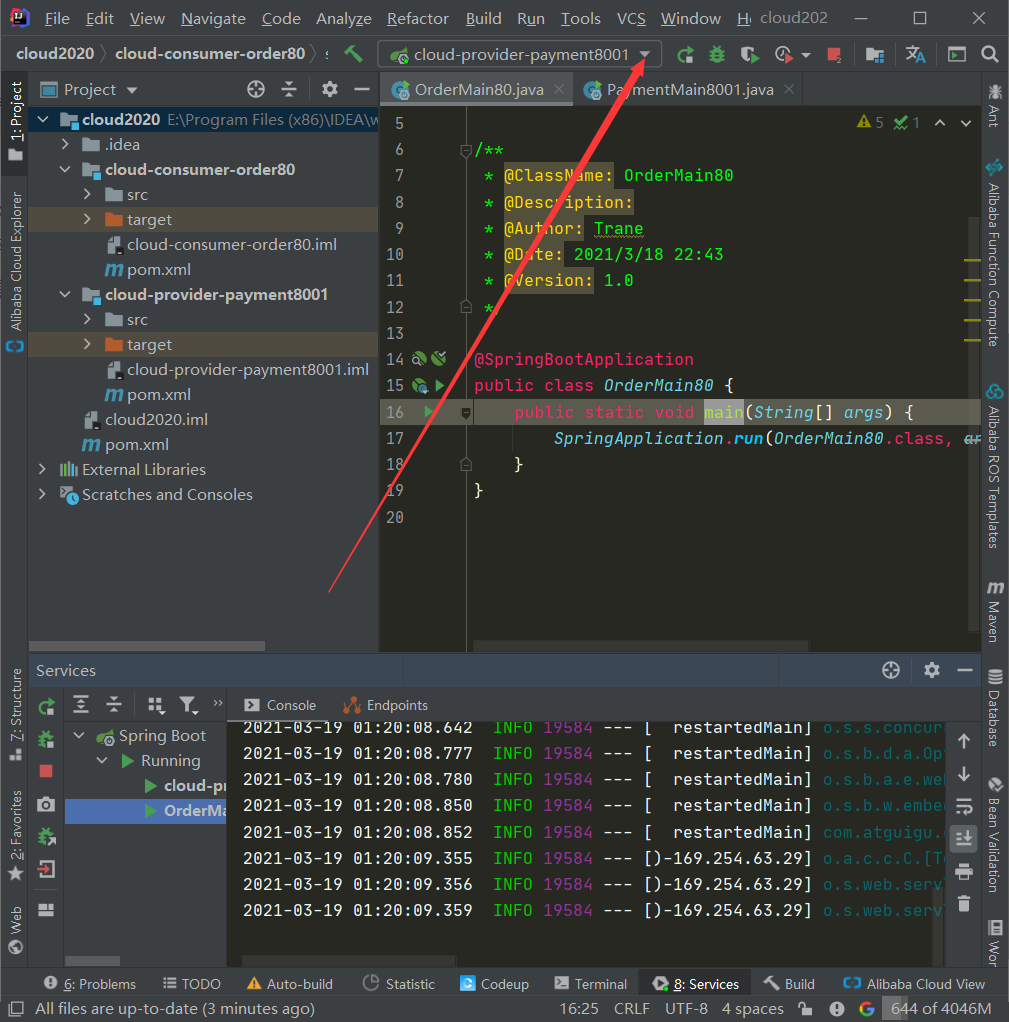Toggle the Structure tool window

coord(16,714)
